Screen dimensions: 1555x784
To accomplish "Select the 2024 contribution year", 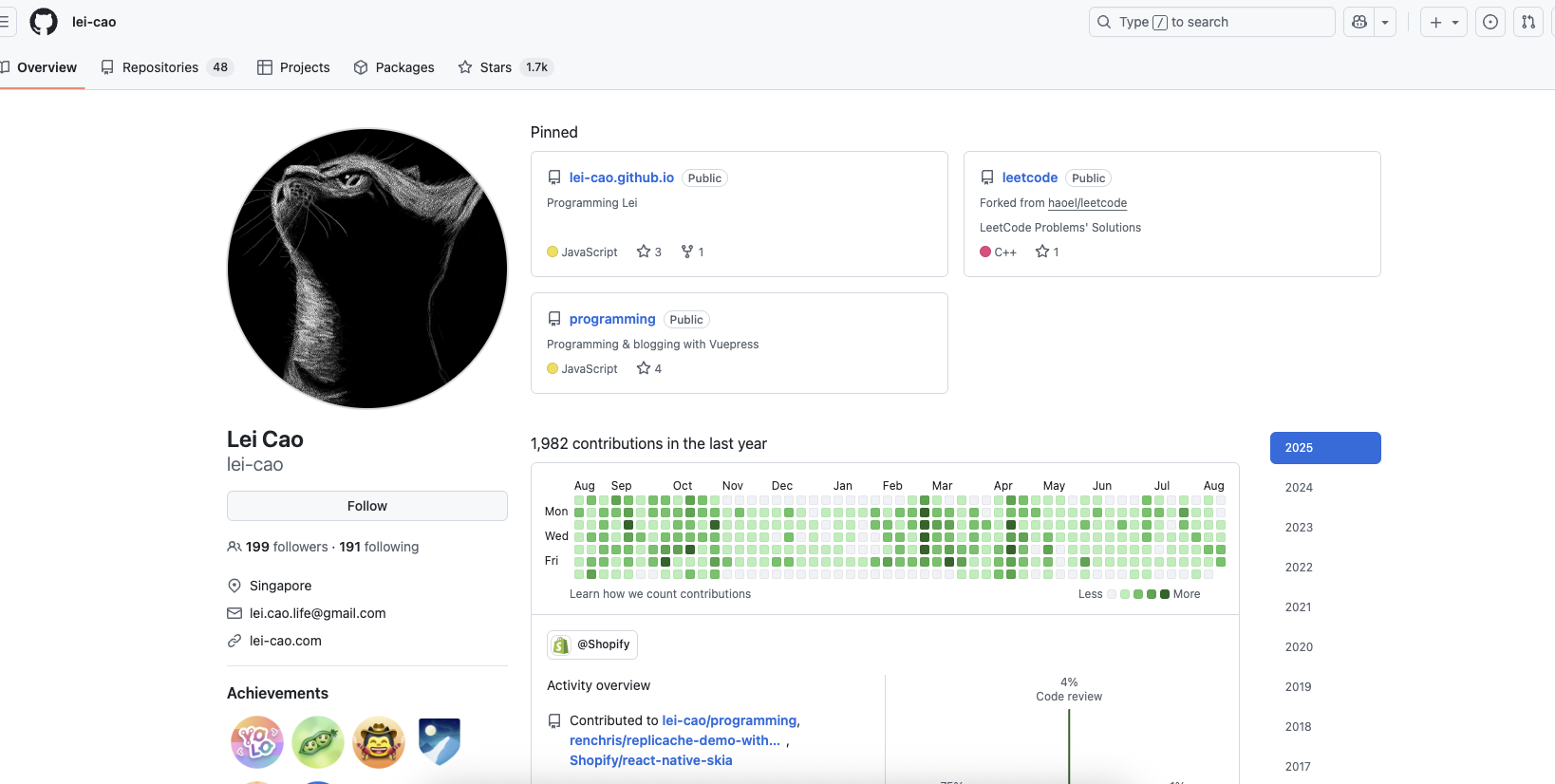I will click(1325, 488).
